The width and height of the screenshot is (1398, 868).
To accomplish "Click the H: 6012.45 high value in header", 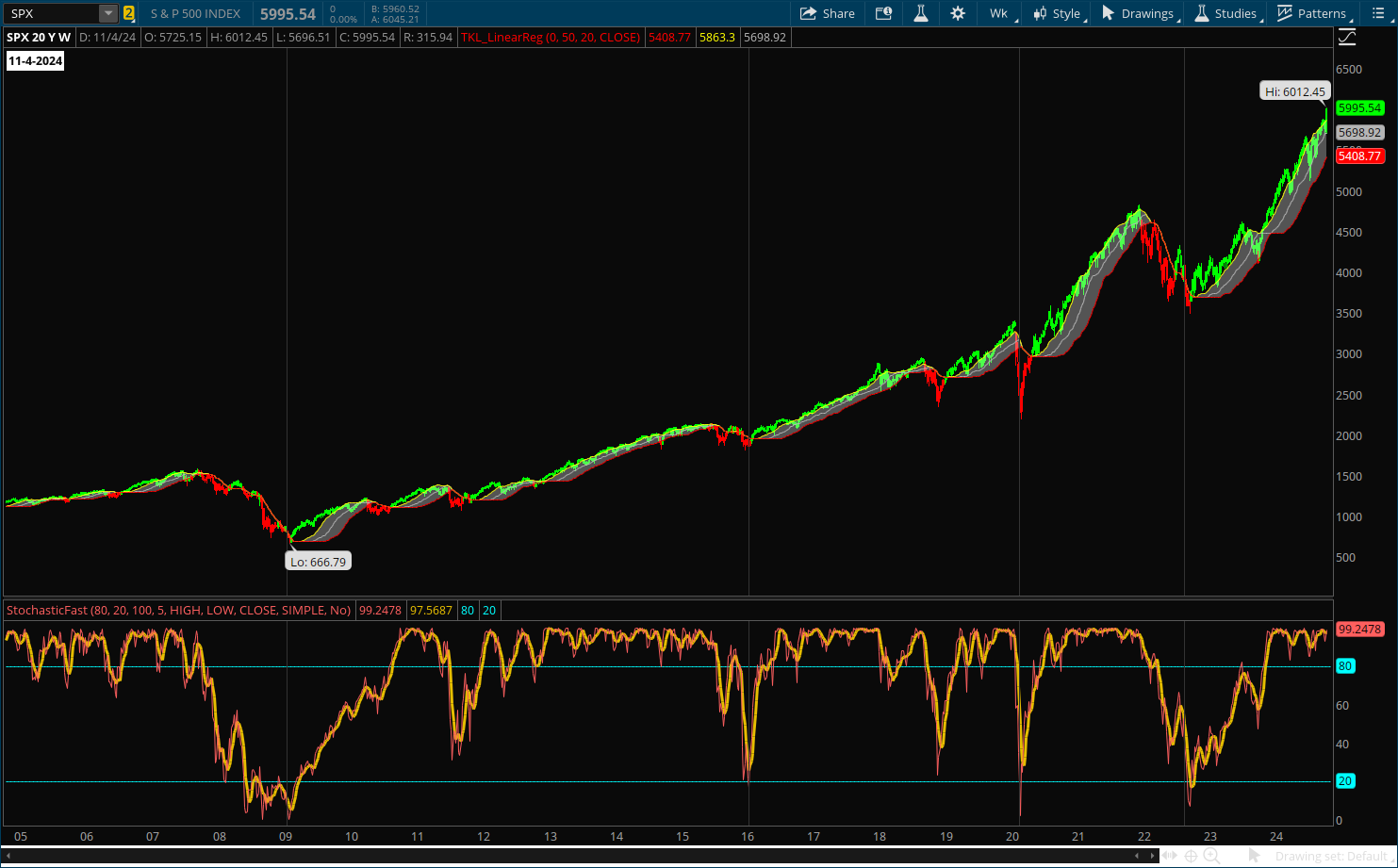I will (x=239, y=38).
